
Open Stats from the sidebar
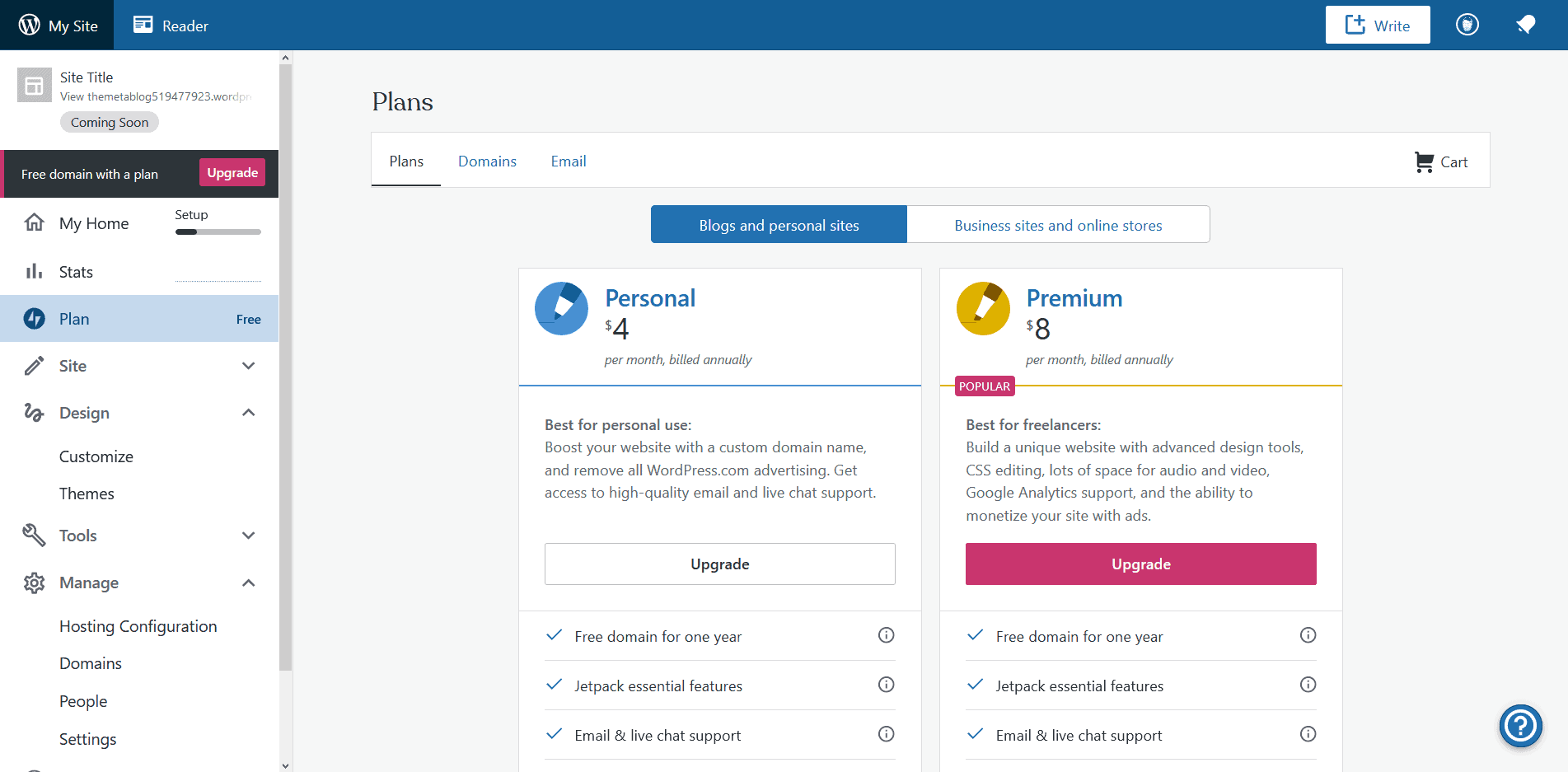click(x=75, y=271)
